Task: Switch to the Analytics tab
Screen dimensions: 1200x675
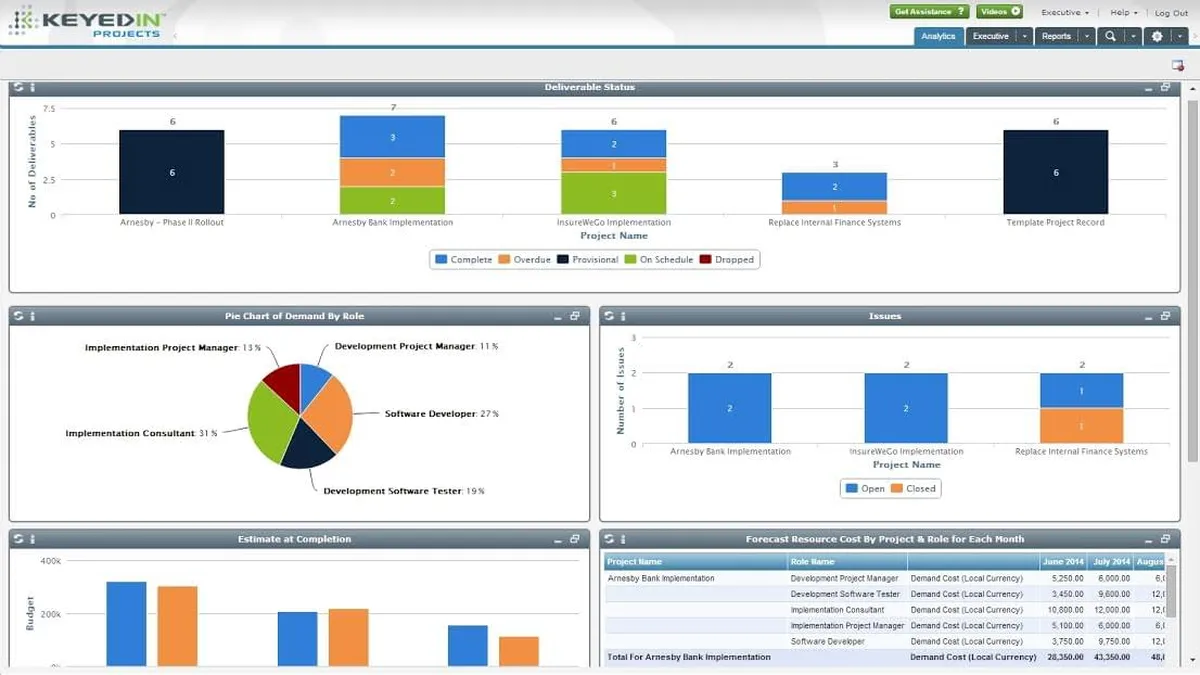Action: (938, 36)
